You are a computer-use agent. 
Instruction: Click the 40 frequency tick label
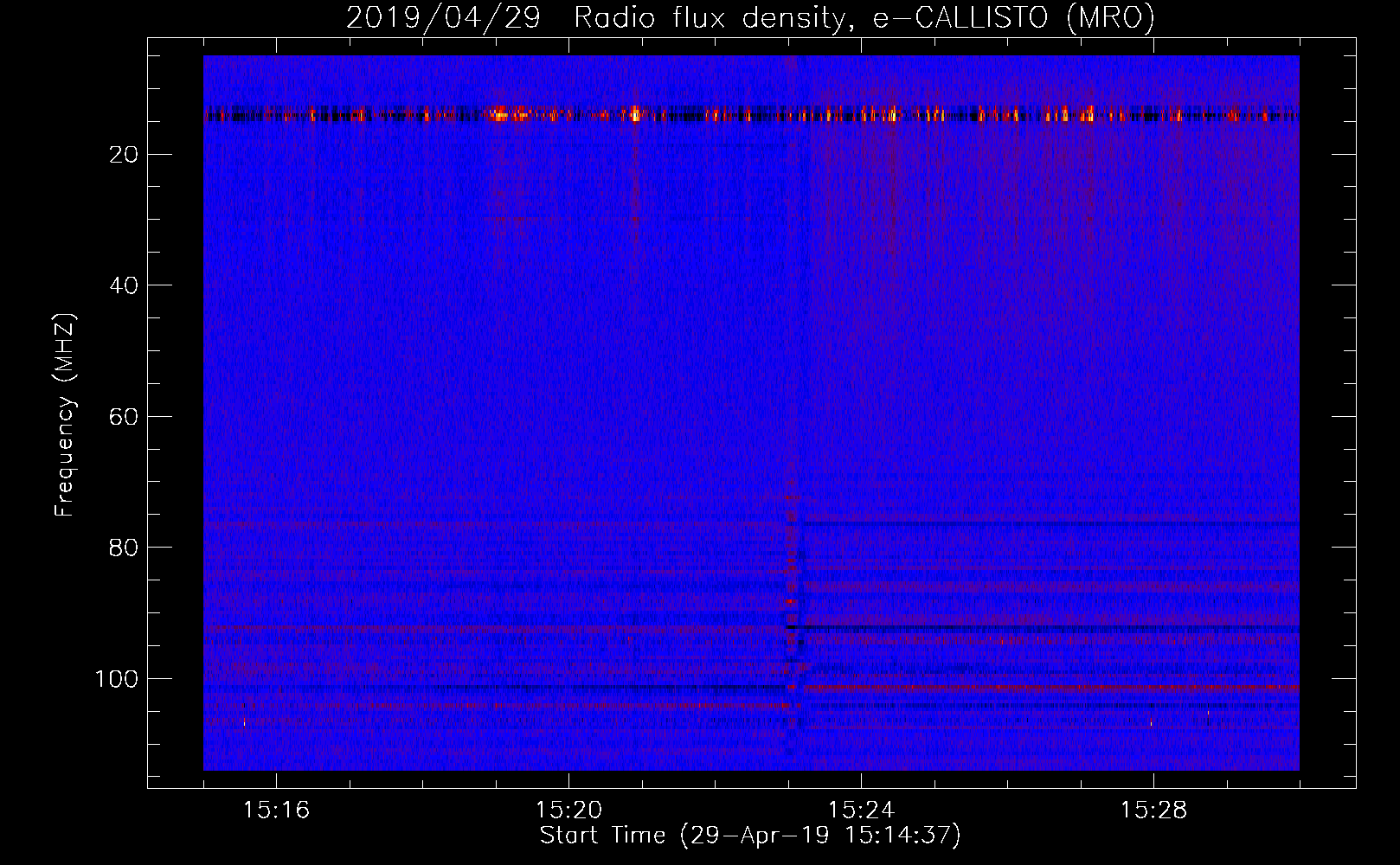click(125, 285)
